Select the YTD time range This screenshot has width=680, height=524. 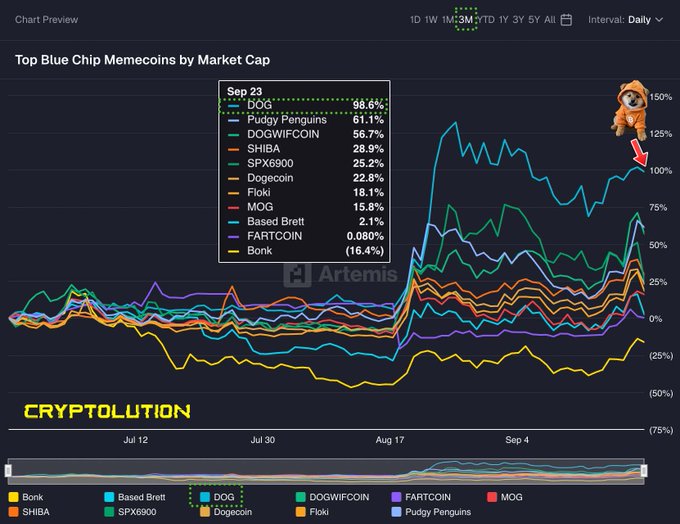coord(486,20)
